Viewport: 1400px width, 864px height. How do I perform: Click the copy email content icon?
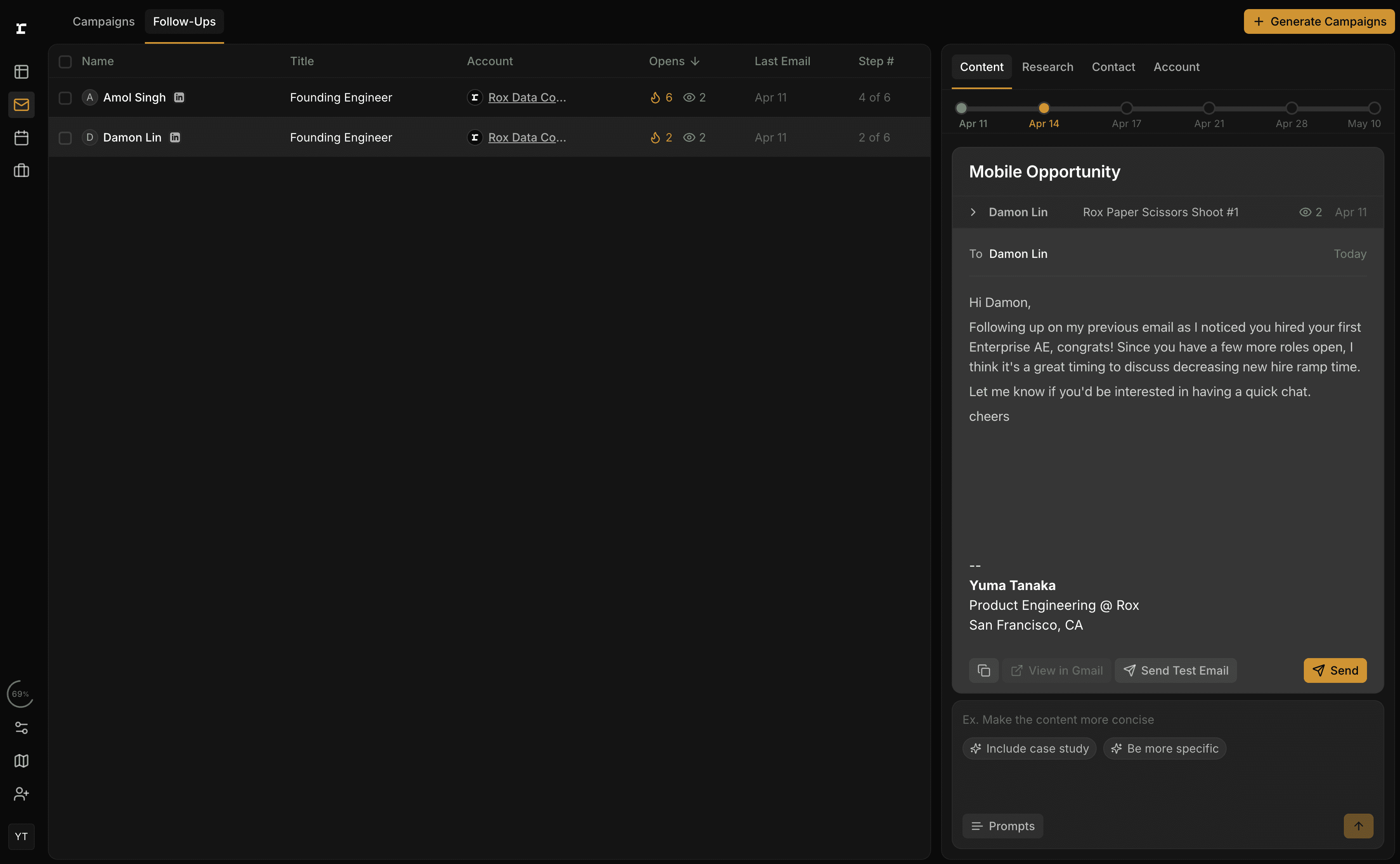984,670
